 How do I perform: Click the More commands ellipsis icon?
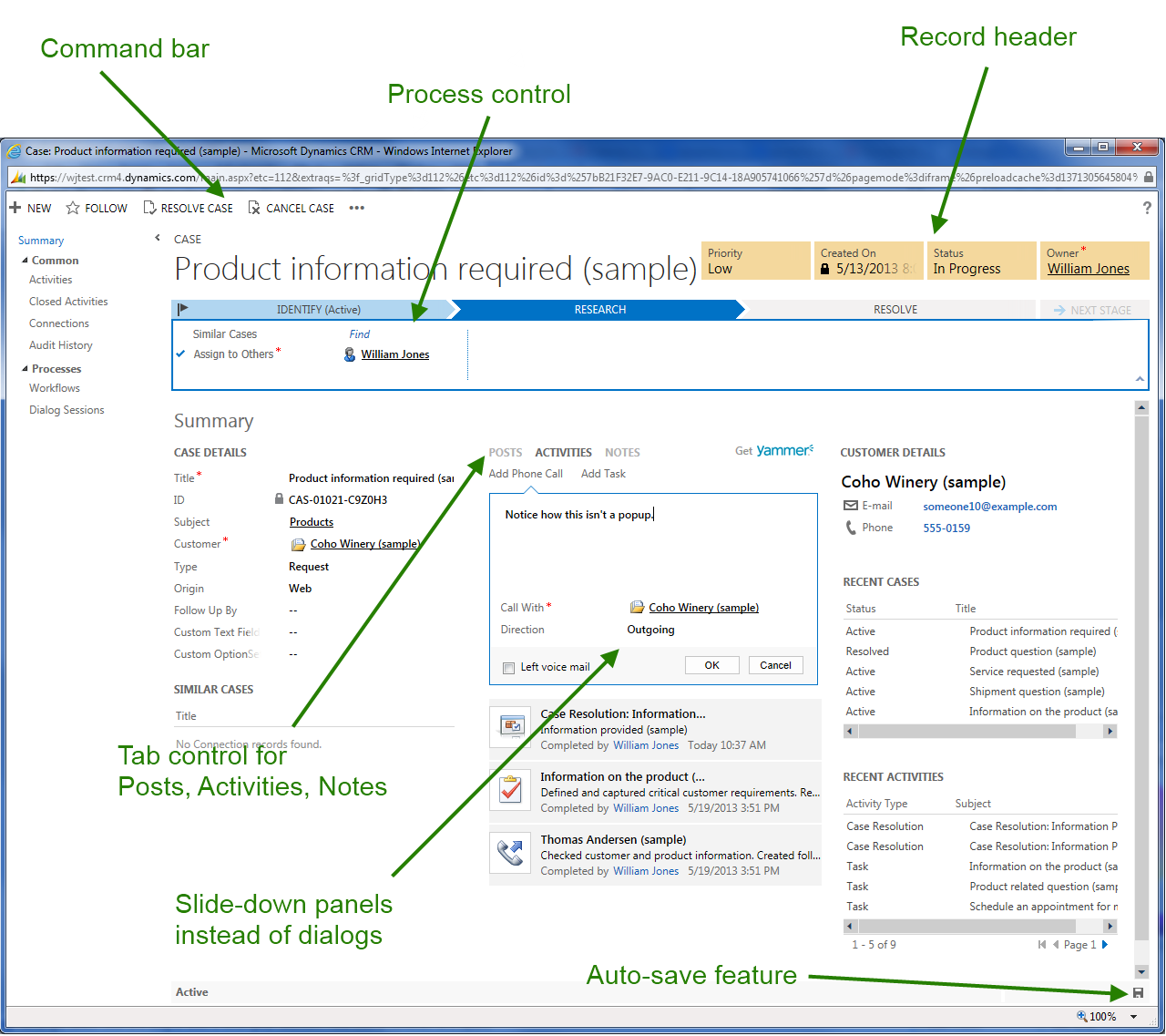tap(356, 208)
